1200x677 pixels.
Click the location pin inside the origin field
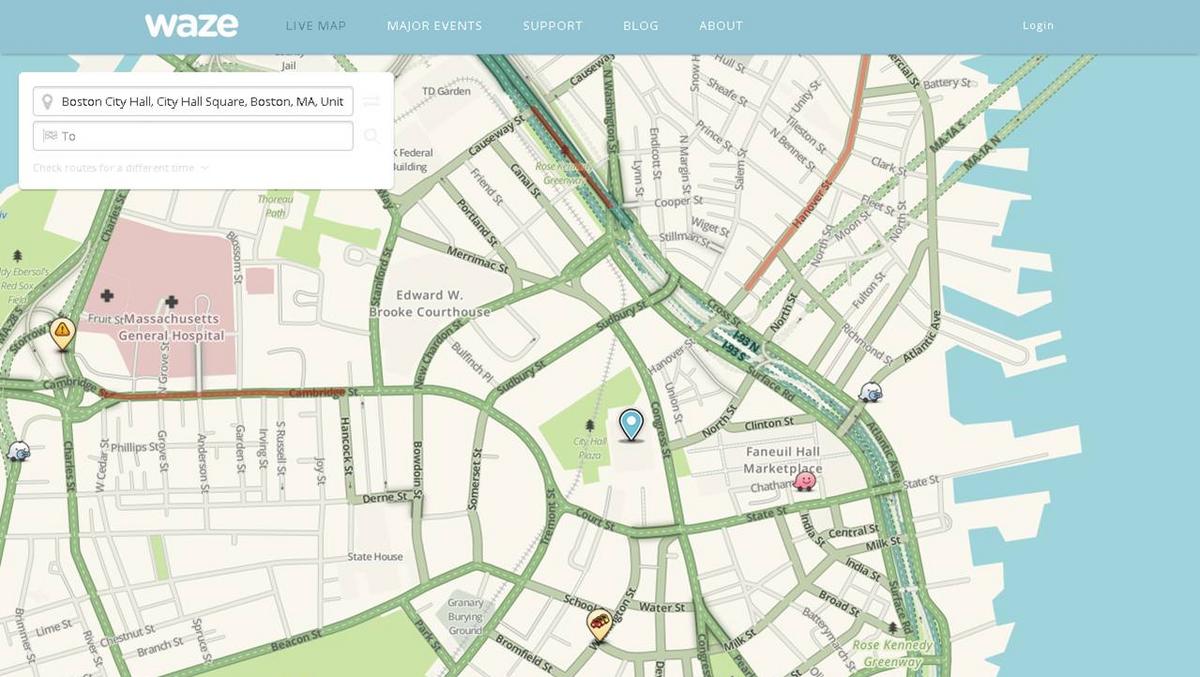pos(46,100)
